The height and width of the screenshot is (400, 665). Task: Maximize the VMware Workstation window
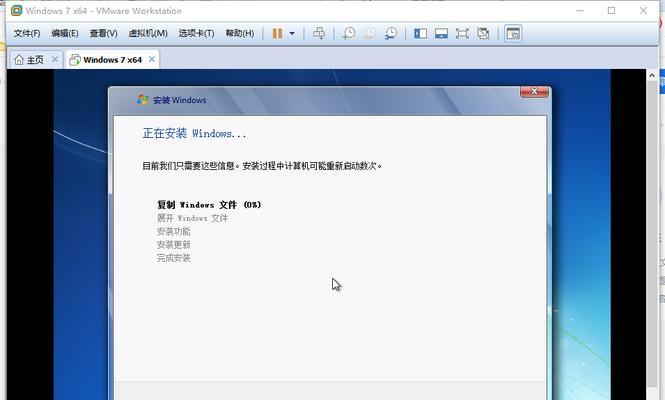coord(612,11)
